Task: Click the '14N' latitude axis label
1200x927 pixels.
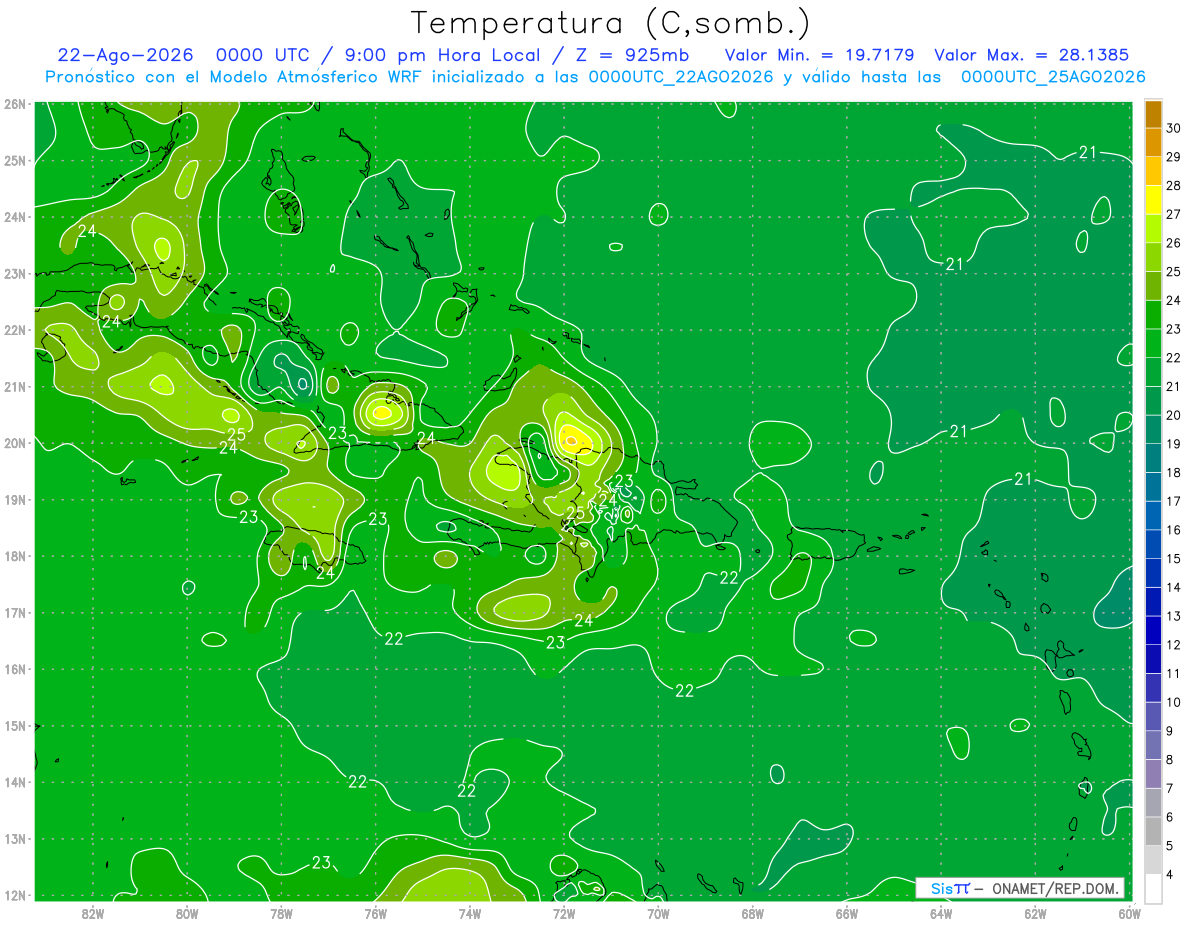Action: click(15, 782)
